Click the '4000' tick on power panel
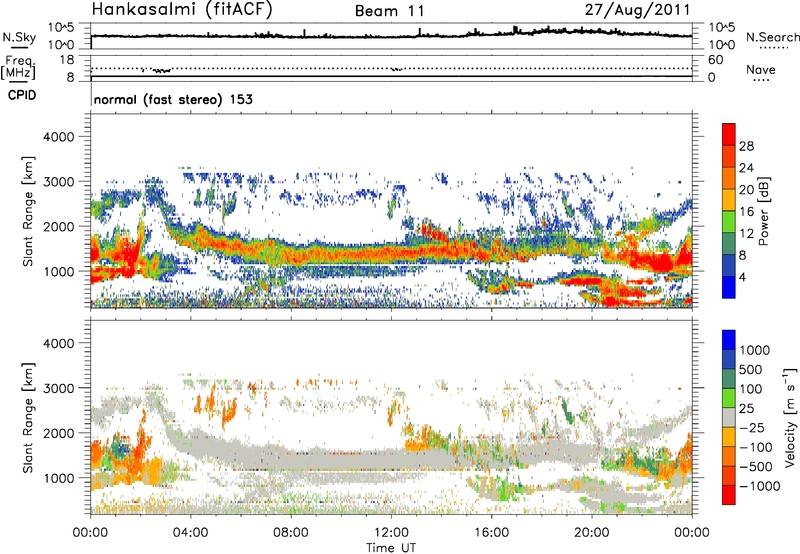800x554 pixels. click(58, 137)
